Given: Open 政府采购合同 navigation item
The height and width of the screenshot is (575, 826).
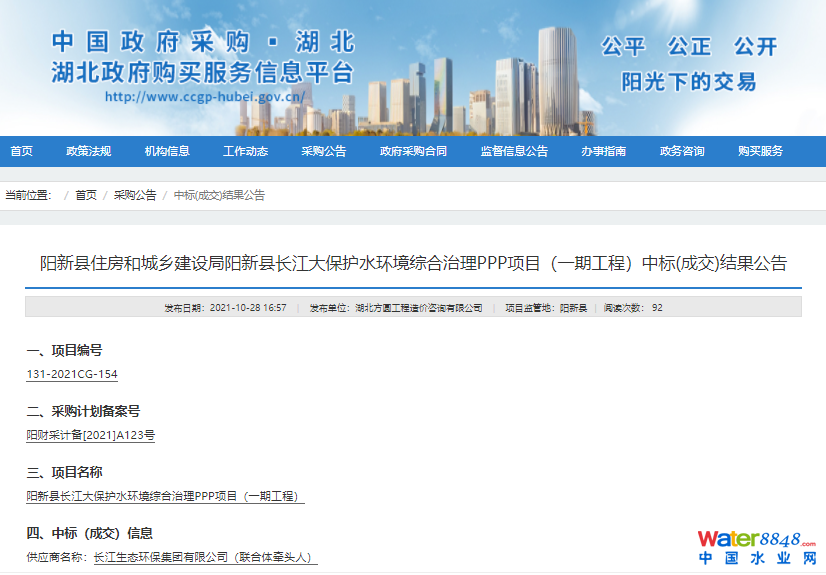Looking at the screenshot, I should [413, 151].
